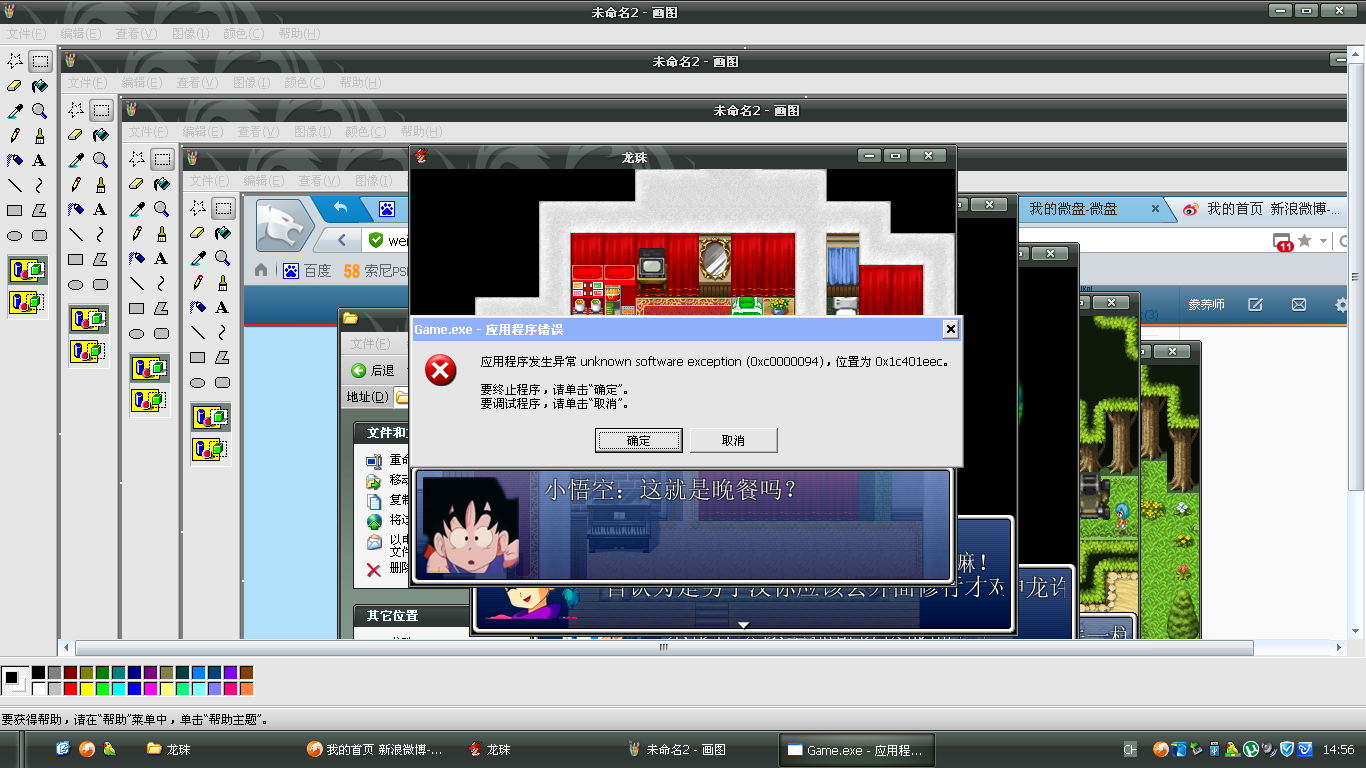
Task: Open 龙珠 folder from the taskbar
Action: 168,749
